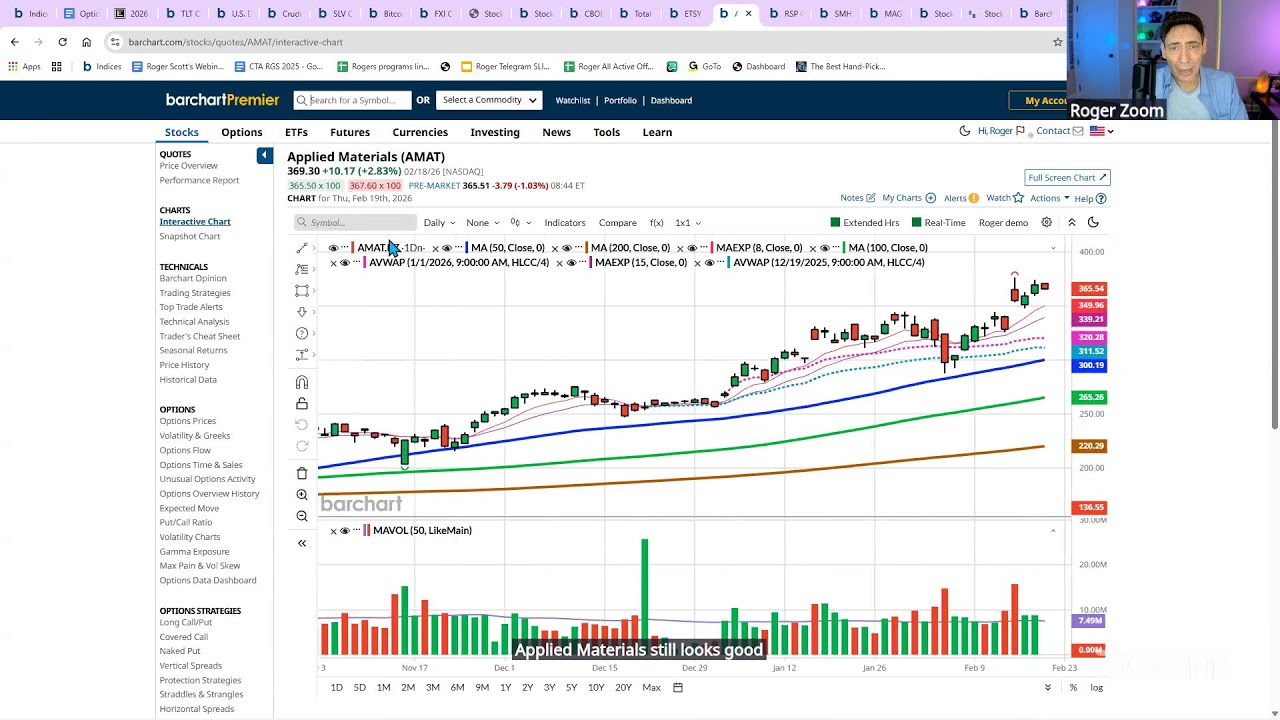Viewport: 1280px width, 720px height.
Task: Open the Help question mark
Action: click(x=1102, y=198)
